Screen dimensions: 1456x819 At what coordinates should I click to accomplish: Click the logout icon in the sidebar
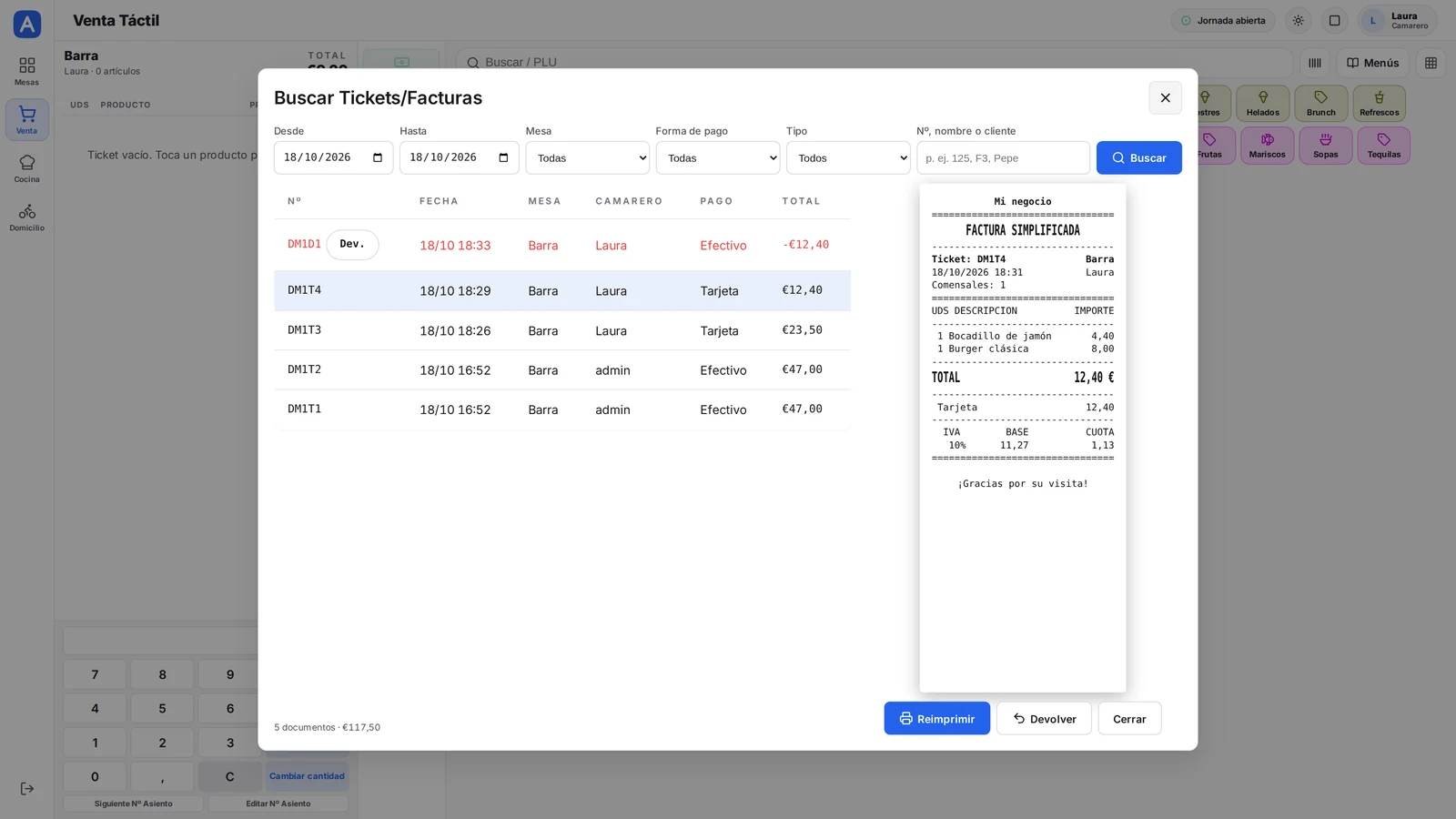pos(26,789)
